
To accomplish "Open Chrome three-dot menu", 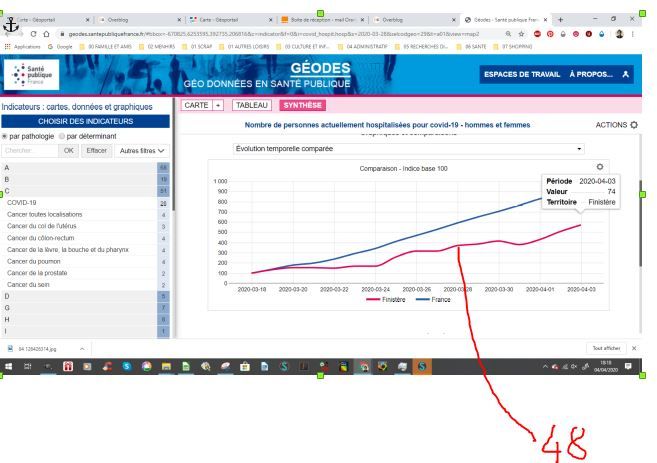I will (x=633, y=34).
